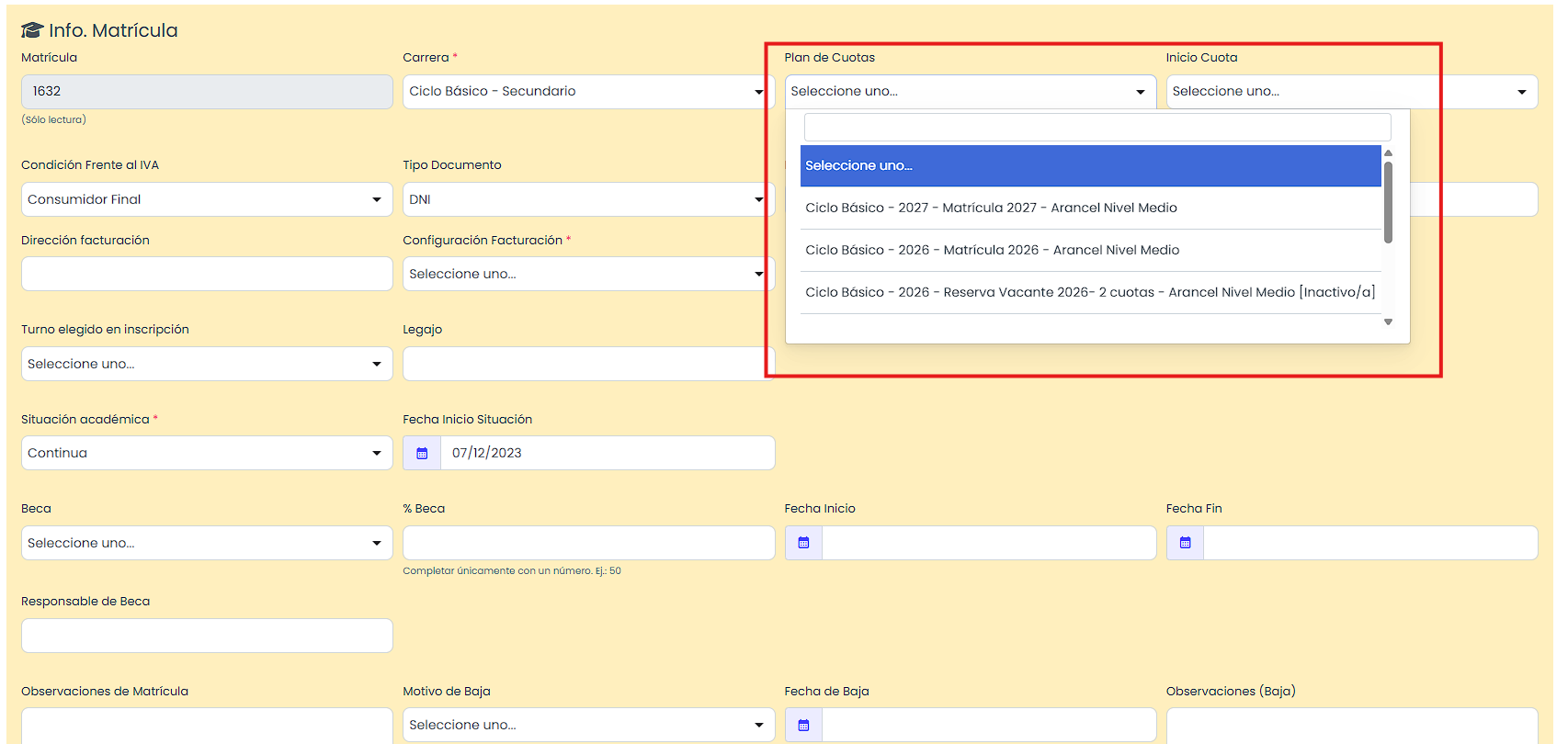This screenshot has width=1568, height=744.
Task: Click the Matrícula read-only field 1632
Action: [x=207, y=92]
